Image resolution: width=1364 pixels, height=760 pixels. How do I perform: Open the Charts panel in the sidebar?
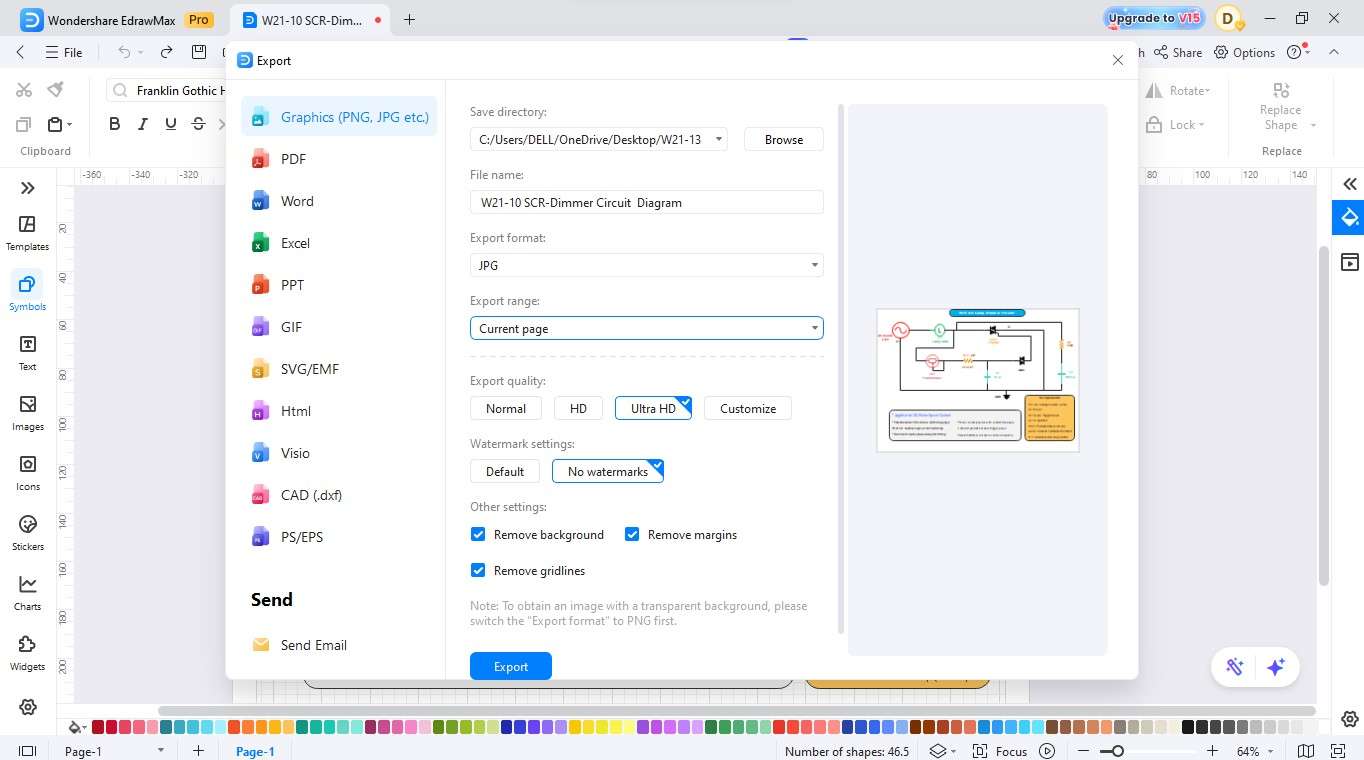click(x=27, y=592)
